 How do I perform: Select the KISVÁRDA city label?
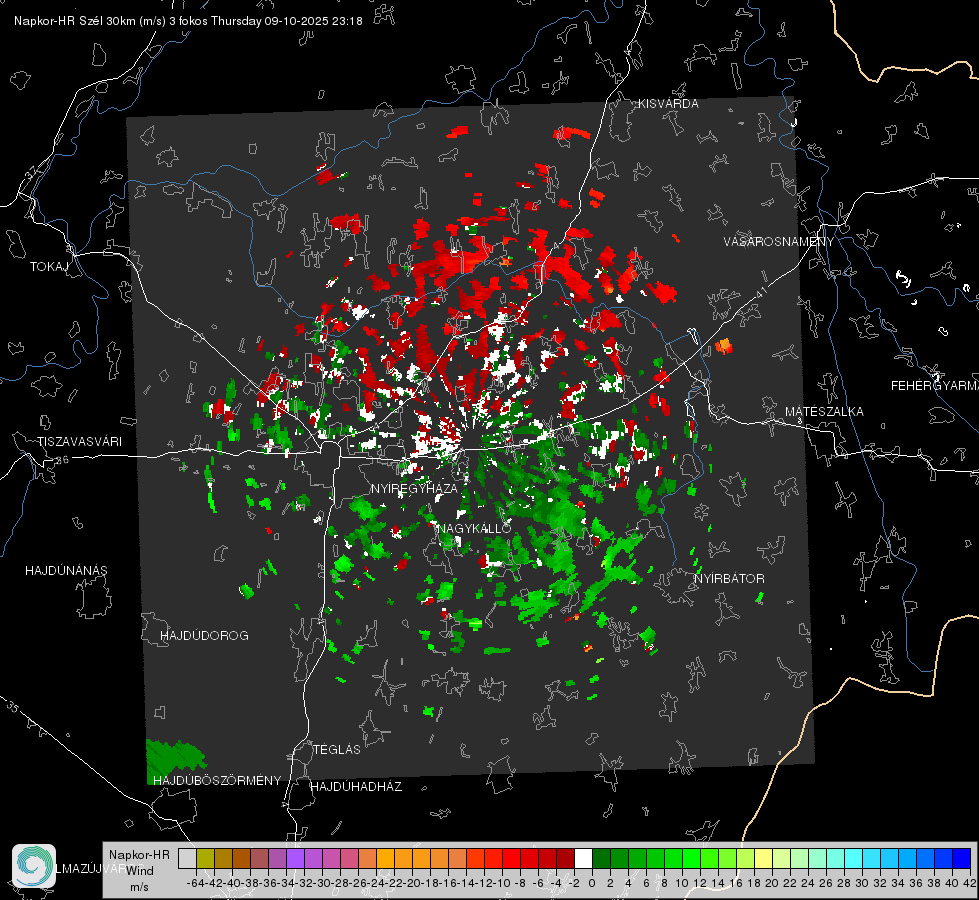pos(668,104)
